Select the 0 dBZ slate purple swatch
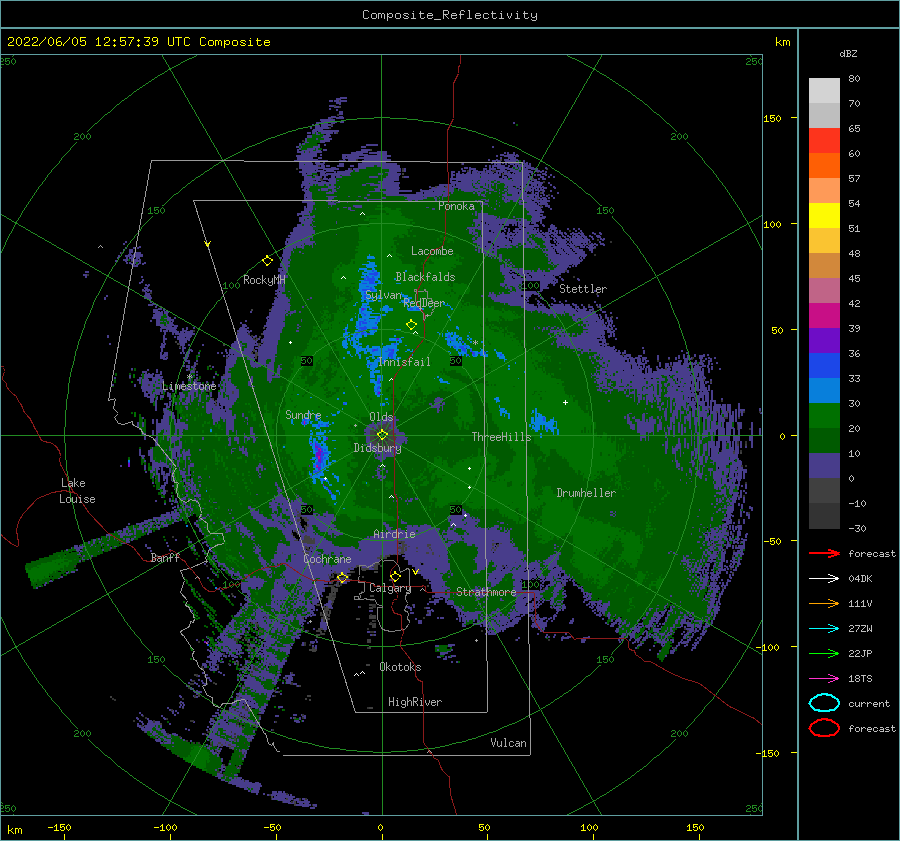Screen dimensions: 900x841 (x=824, y=466)
